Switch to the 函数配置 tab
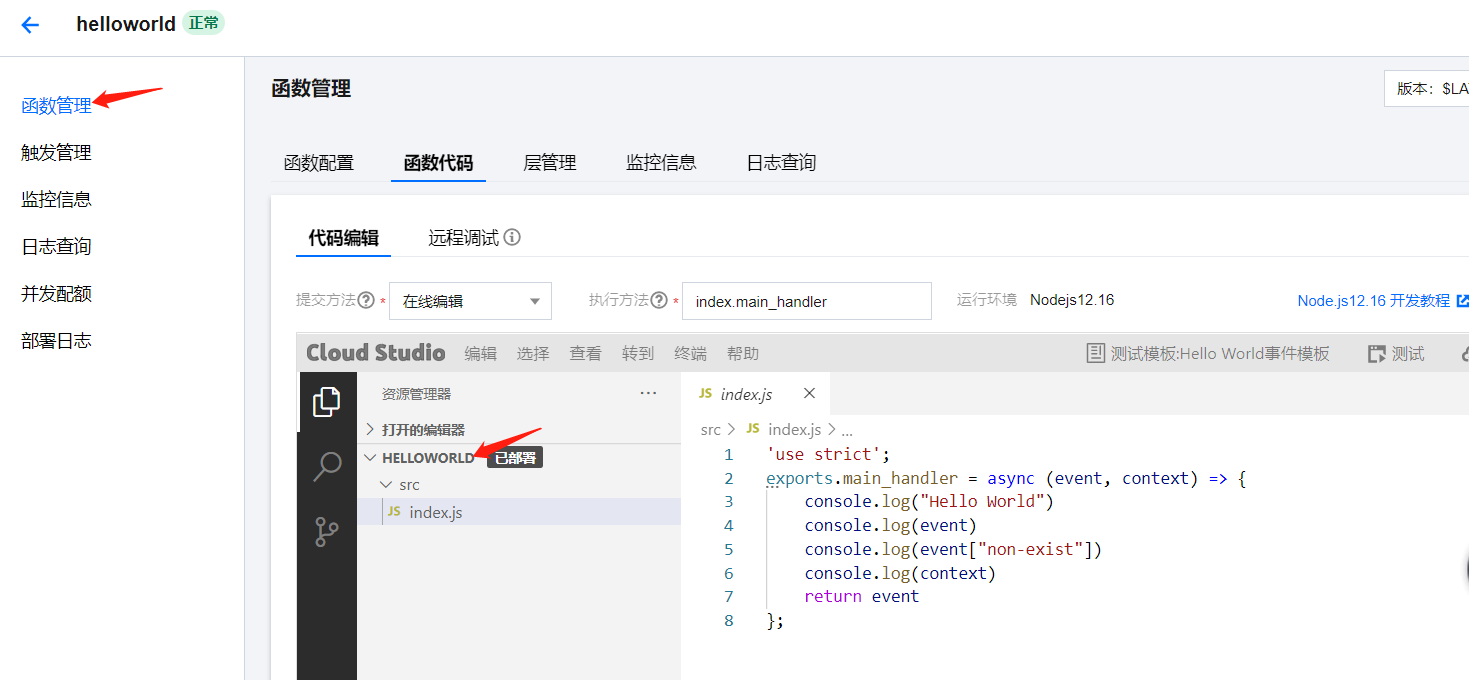 (319, 163)
